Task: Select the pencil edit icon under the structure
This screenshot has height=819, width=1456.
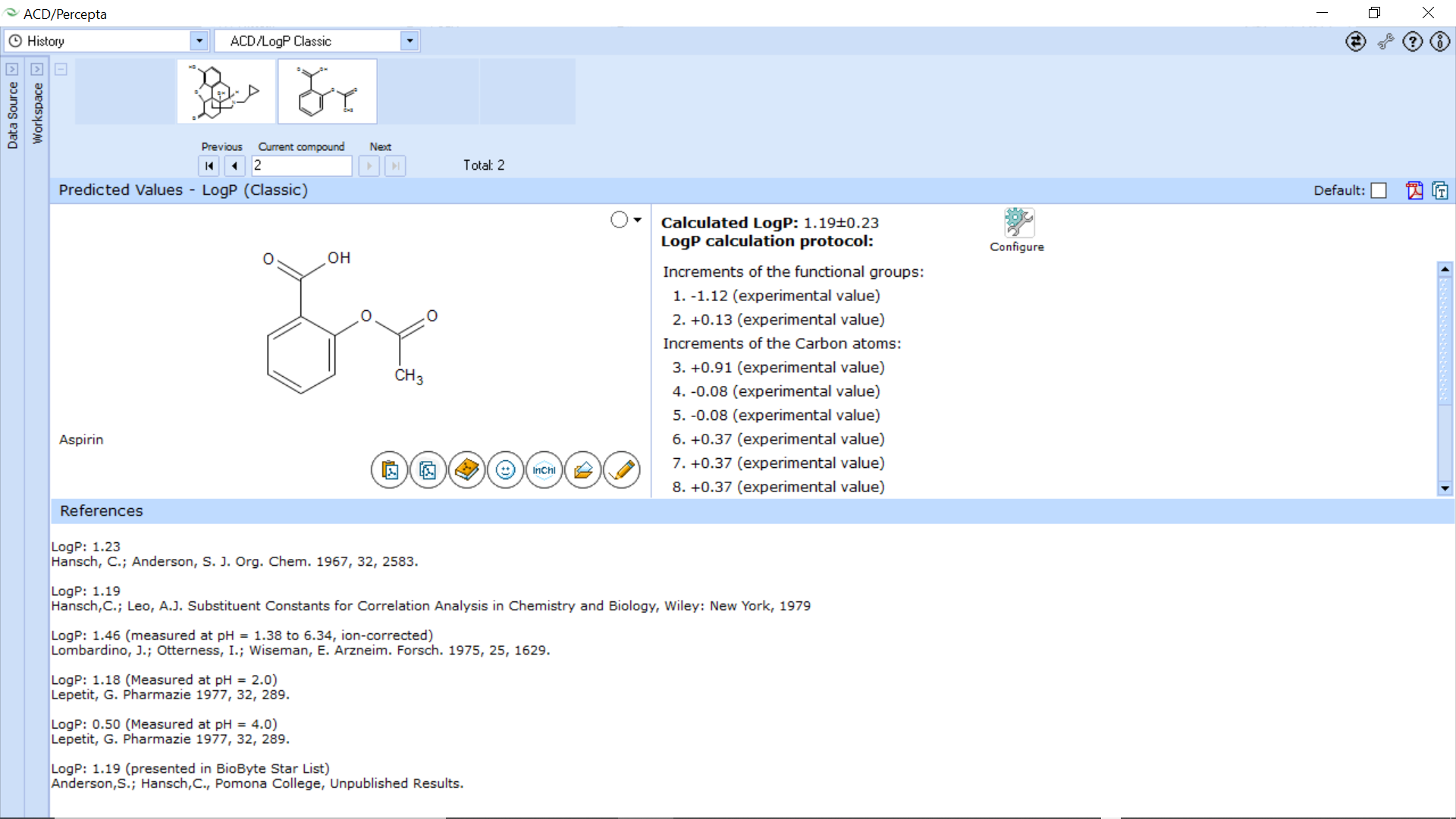Action: (x=622, y=469)
